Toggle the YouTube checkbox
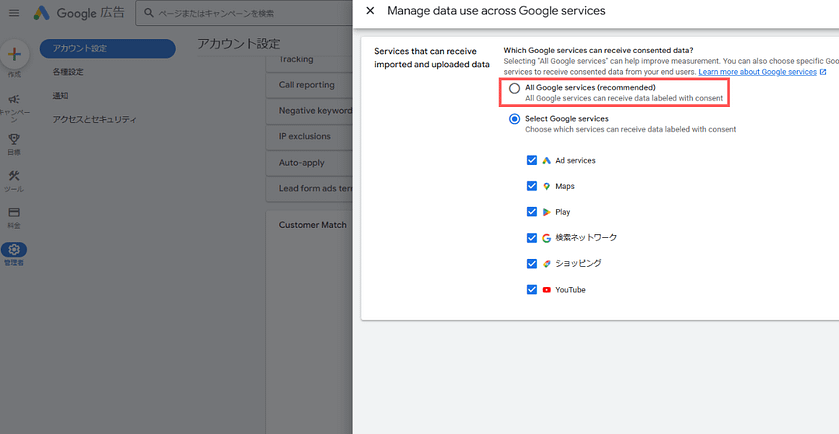Screen dimensions: 839x434 click(x=531, y=290)
